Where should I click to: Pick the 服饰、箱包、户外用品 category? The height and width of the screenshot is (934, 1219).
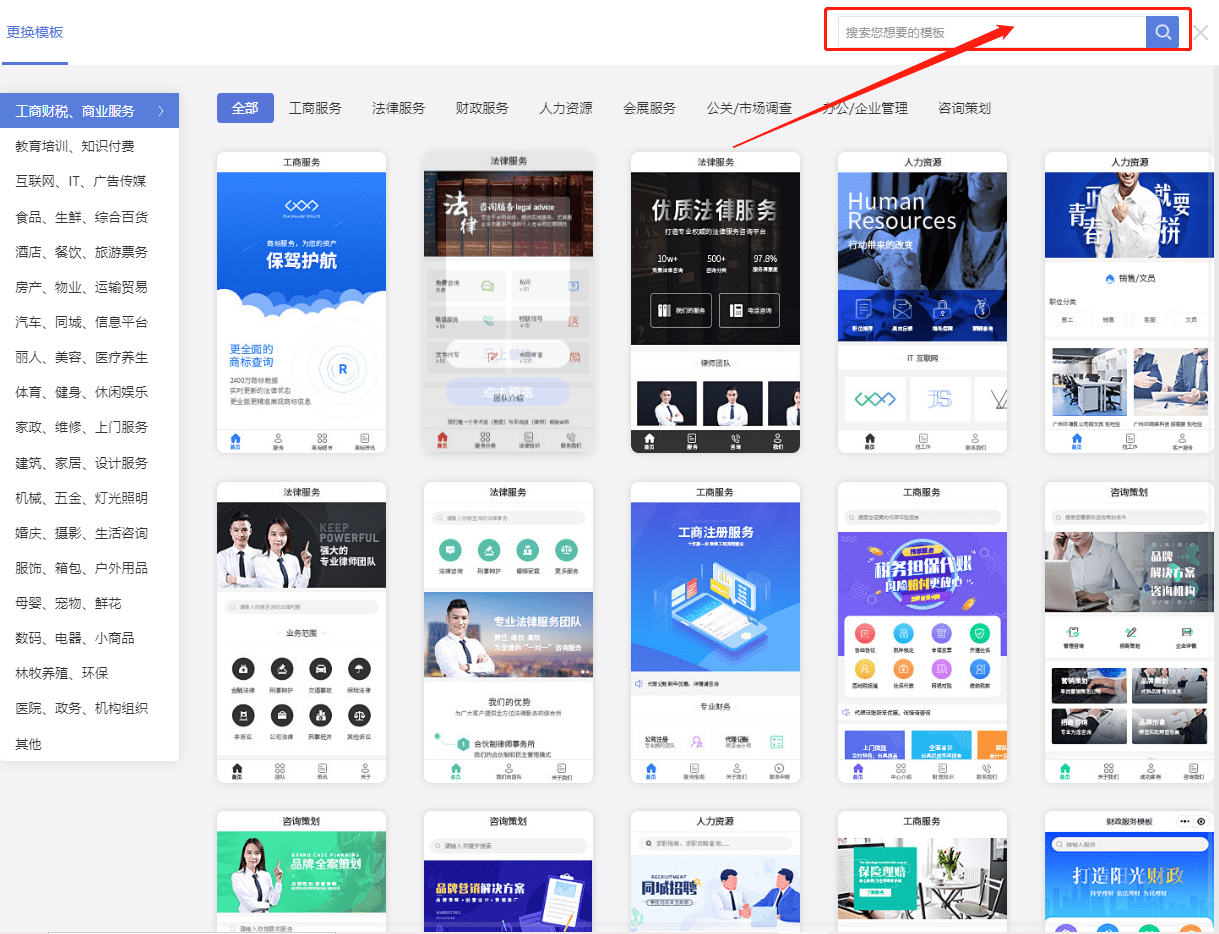(81, 568)
